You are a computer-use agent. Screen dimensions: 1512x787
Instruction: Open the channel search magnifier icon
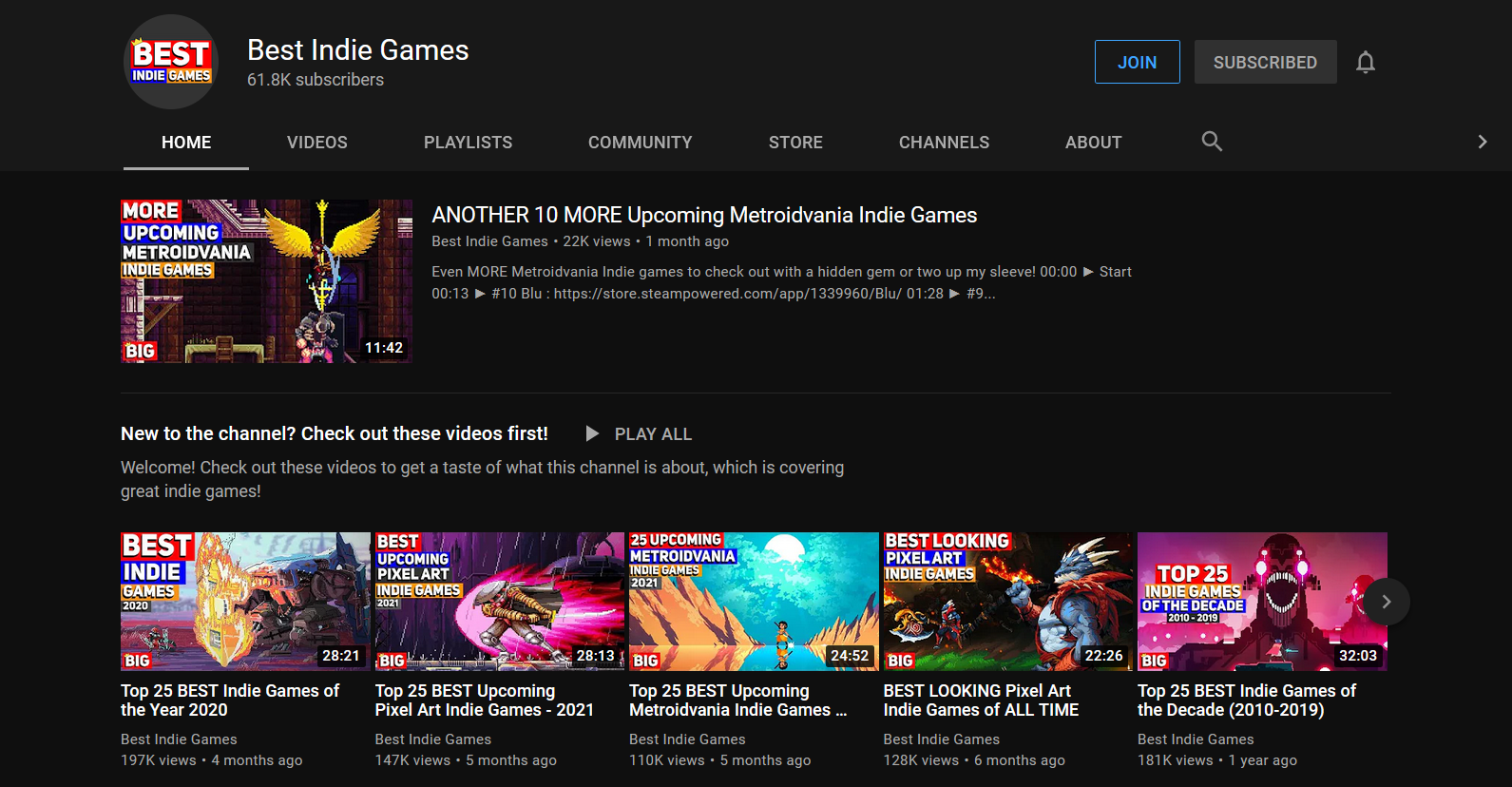pos(1212,142)
